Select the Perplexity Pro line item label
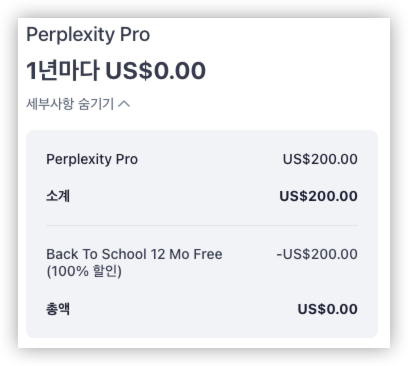Viewport: 408px width, 366px height. point(92,159)
